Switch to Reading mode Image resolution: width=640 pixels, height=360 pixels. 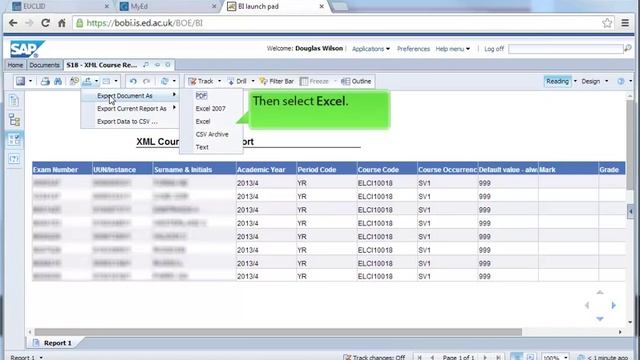click(x=557, y=81)
